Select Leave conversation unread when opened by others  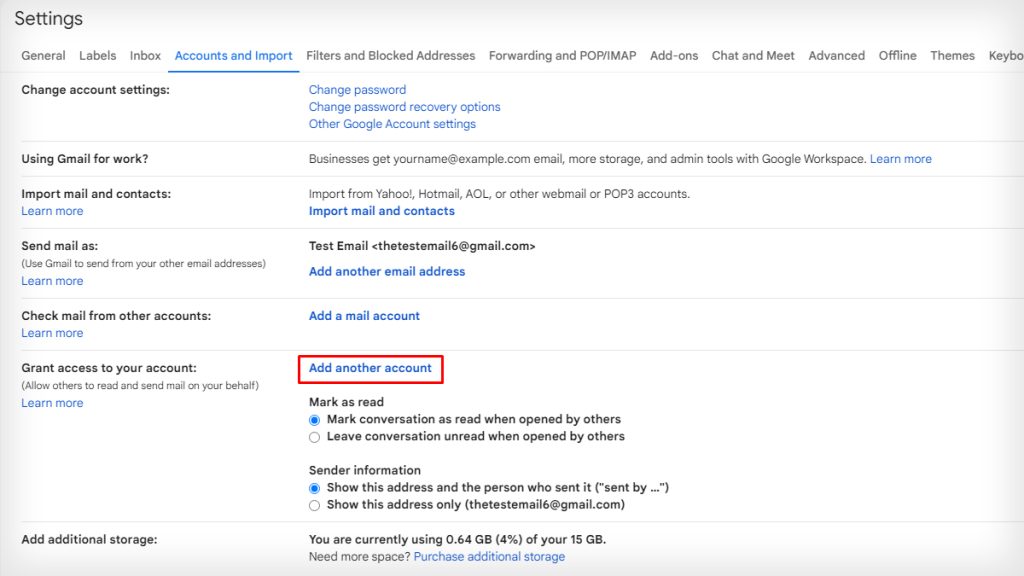314,437
